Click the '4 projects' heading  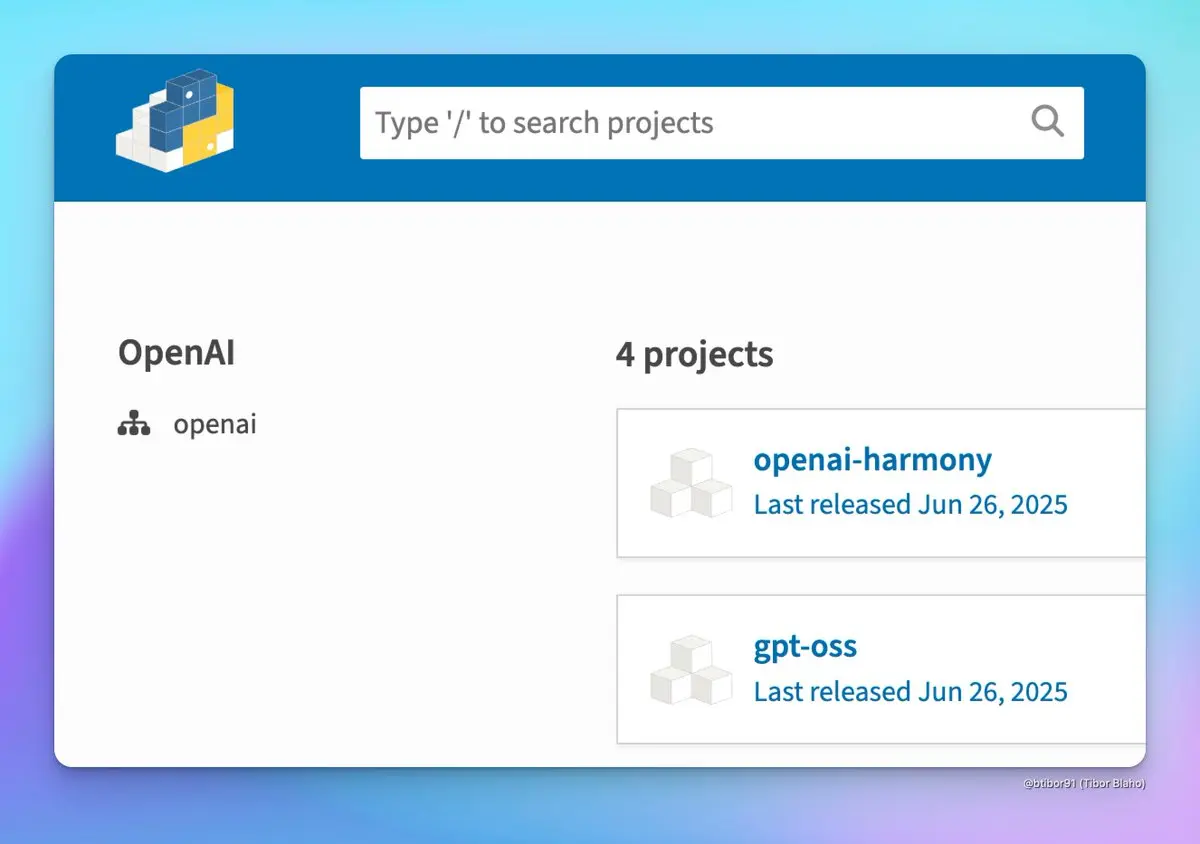(694, 354)
